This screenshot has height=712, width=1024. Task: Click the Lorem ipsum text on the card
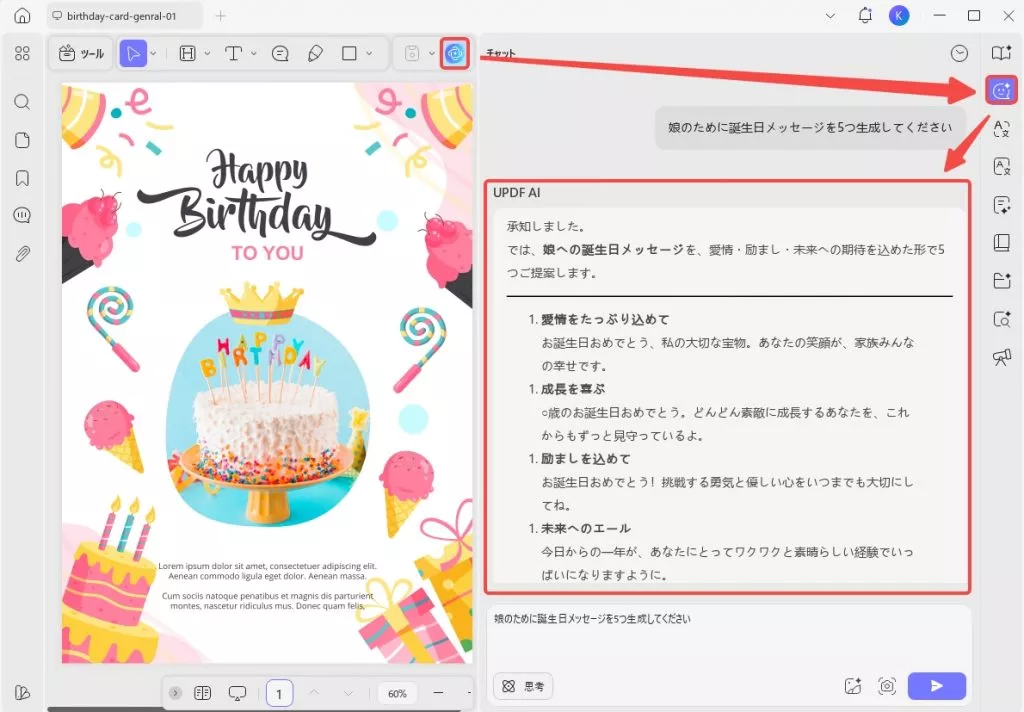(268, 585)
